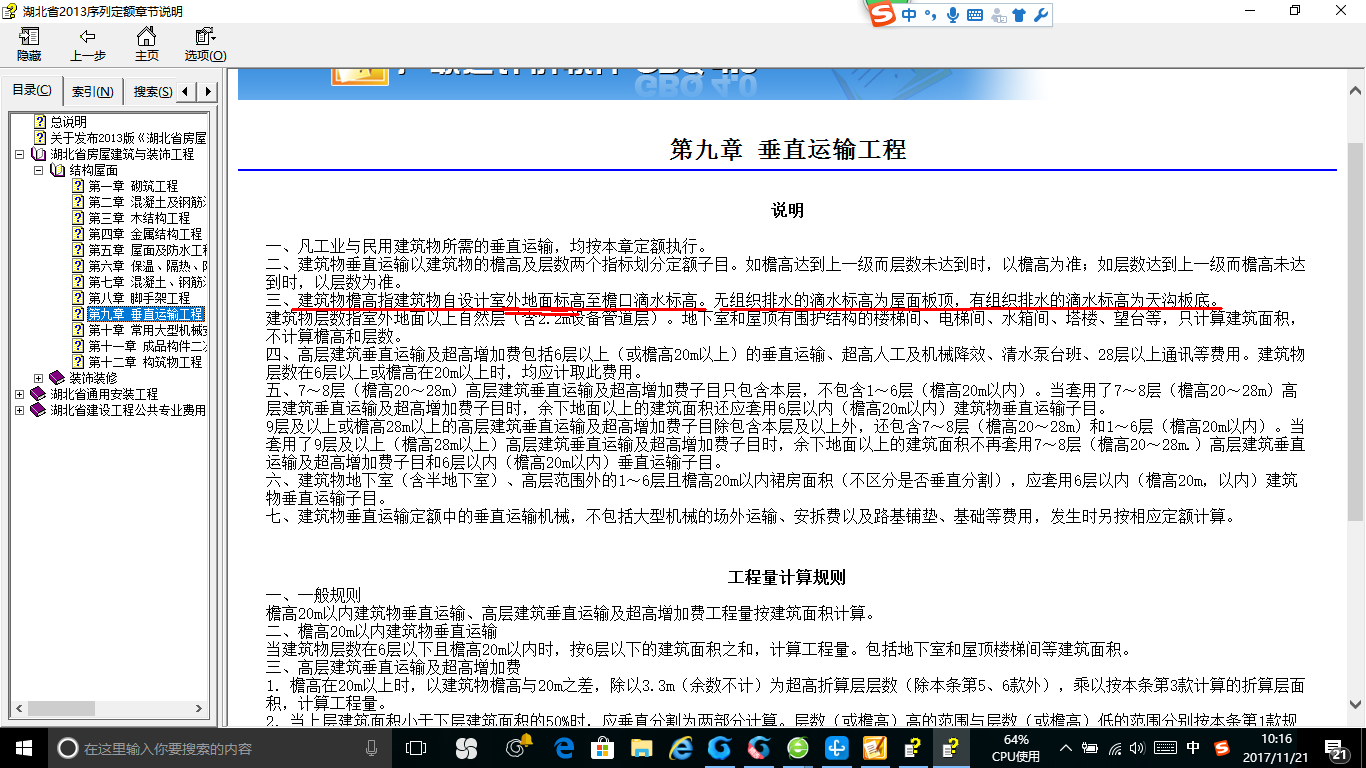This screenshot has height=768, width=1366.
Task: Open the Microsoft Store taskbar icon
Action: pyautogui.click(x=603, y=748)
